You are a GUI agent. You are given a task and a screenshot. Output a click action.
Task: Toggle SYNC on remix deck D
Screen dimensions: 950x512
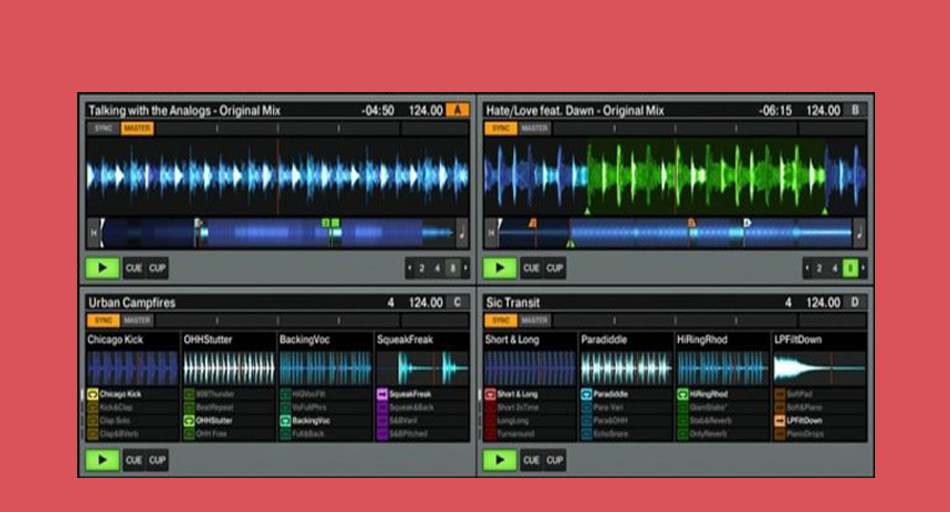pyautogui.click(x=501, y=321)
